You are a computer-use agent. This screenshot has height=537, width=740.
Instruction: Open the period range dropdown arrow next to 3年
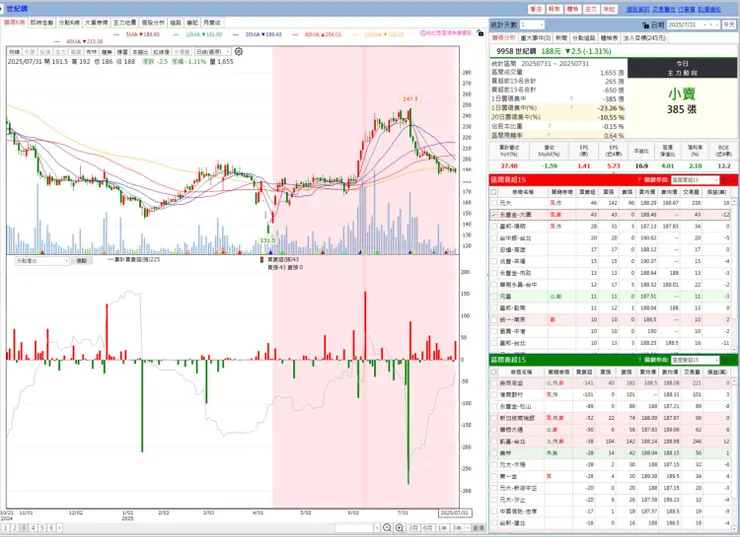[x=467, y=528]
